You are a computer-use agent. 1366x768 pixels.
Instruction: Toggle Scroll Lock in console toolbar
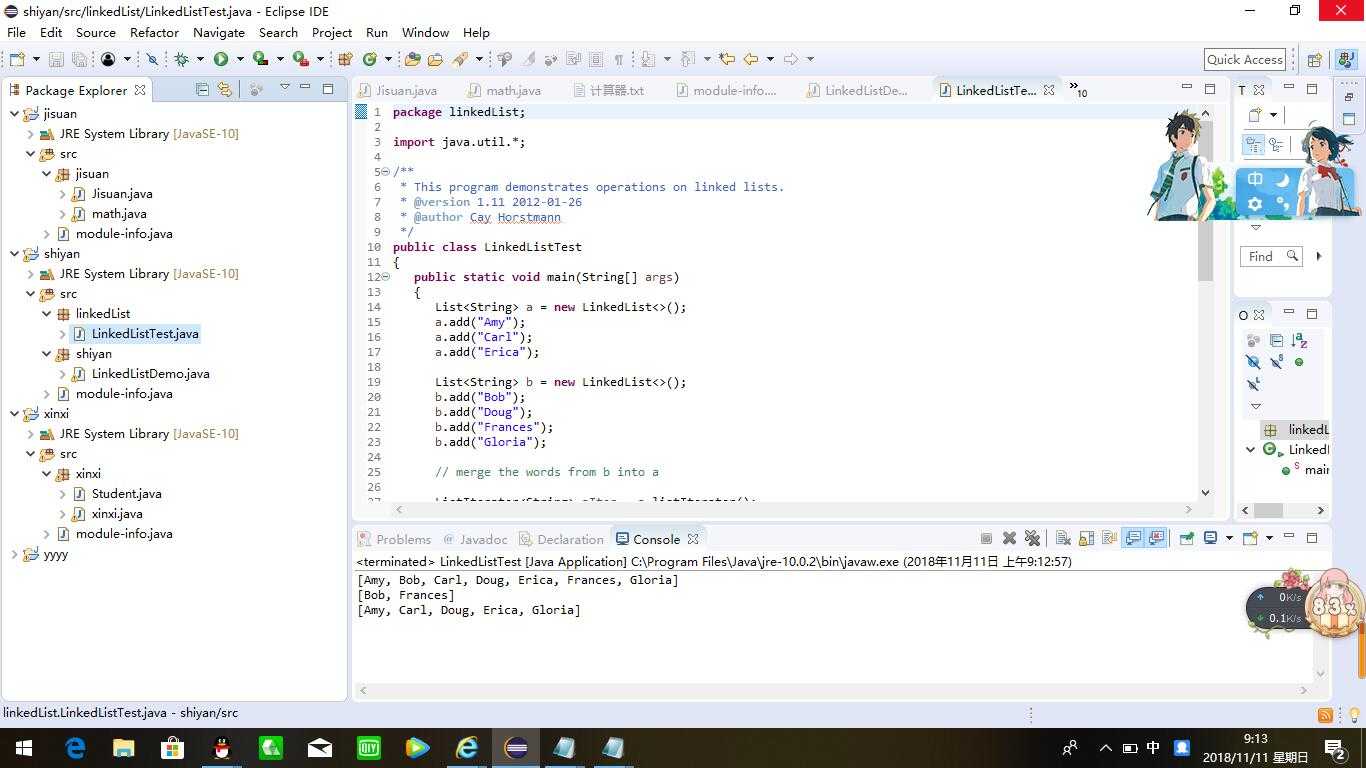[x=1087, y=538]
